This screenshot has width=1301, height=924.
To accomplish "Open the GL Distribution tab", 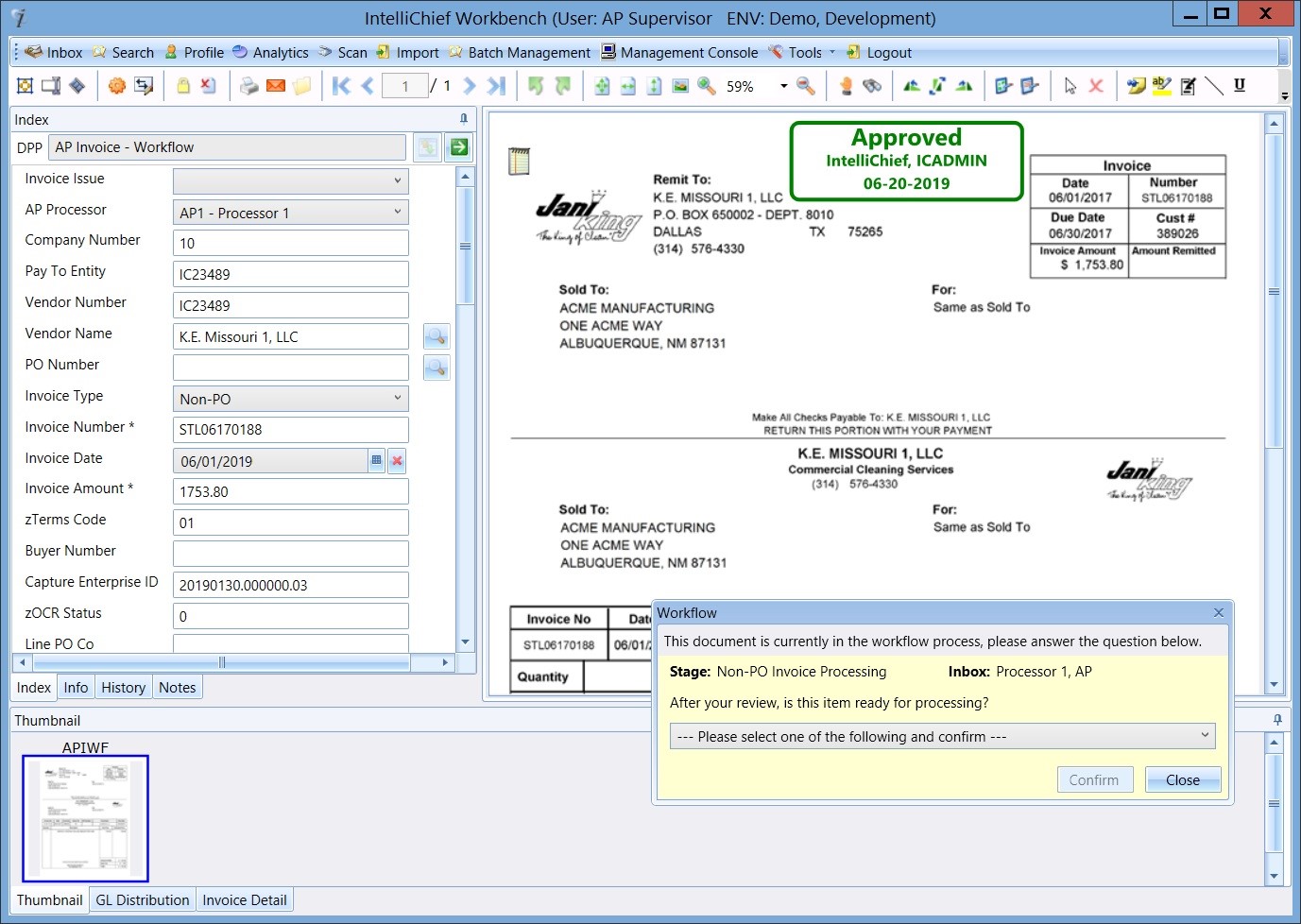I will point(141,899).
